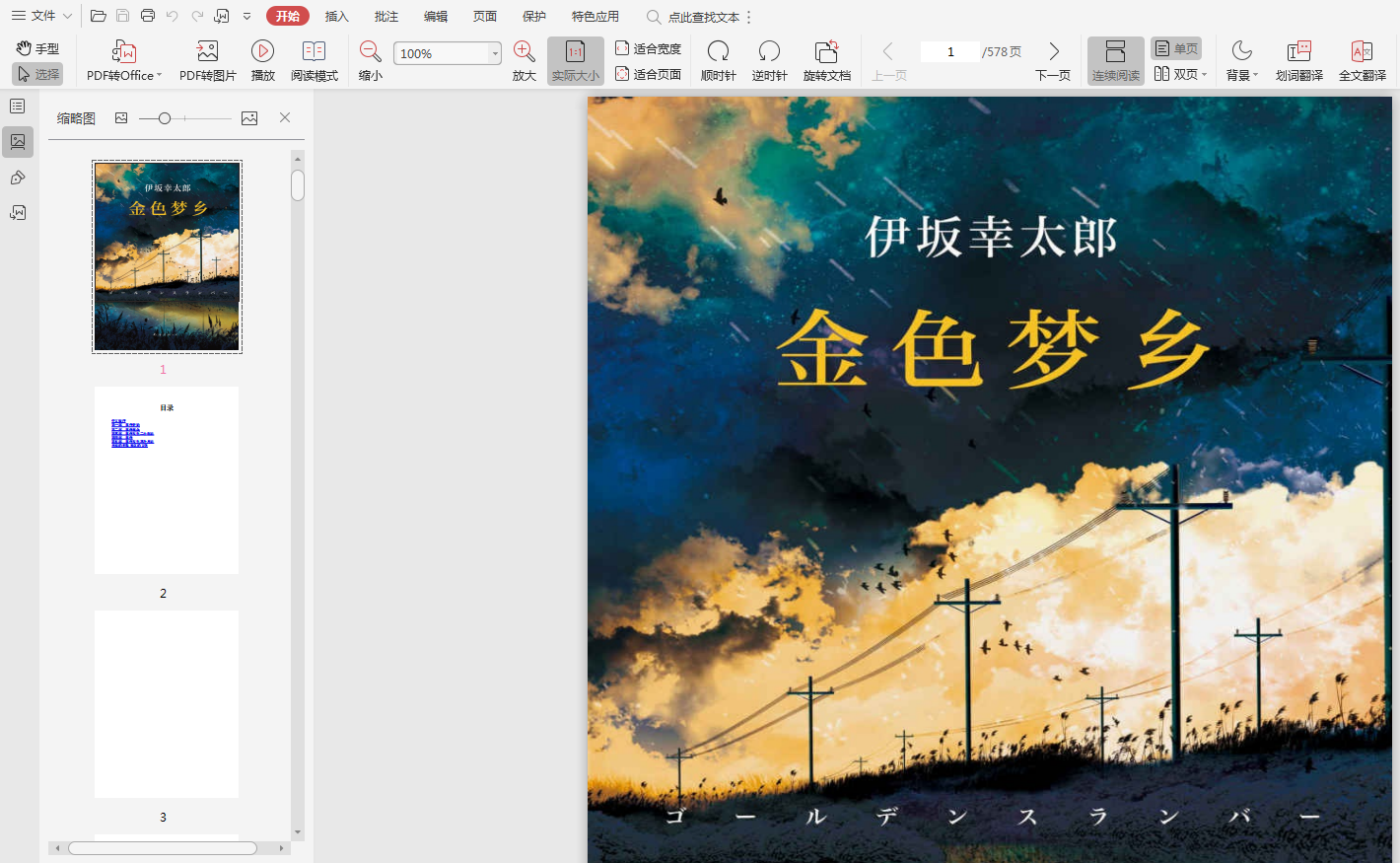Click the 放大 zoom in icon
The image size is (1400, 863).
pyautogui.click(x=525, y=51)
